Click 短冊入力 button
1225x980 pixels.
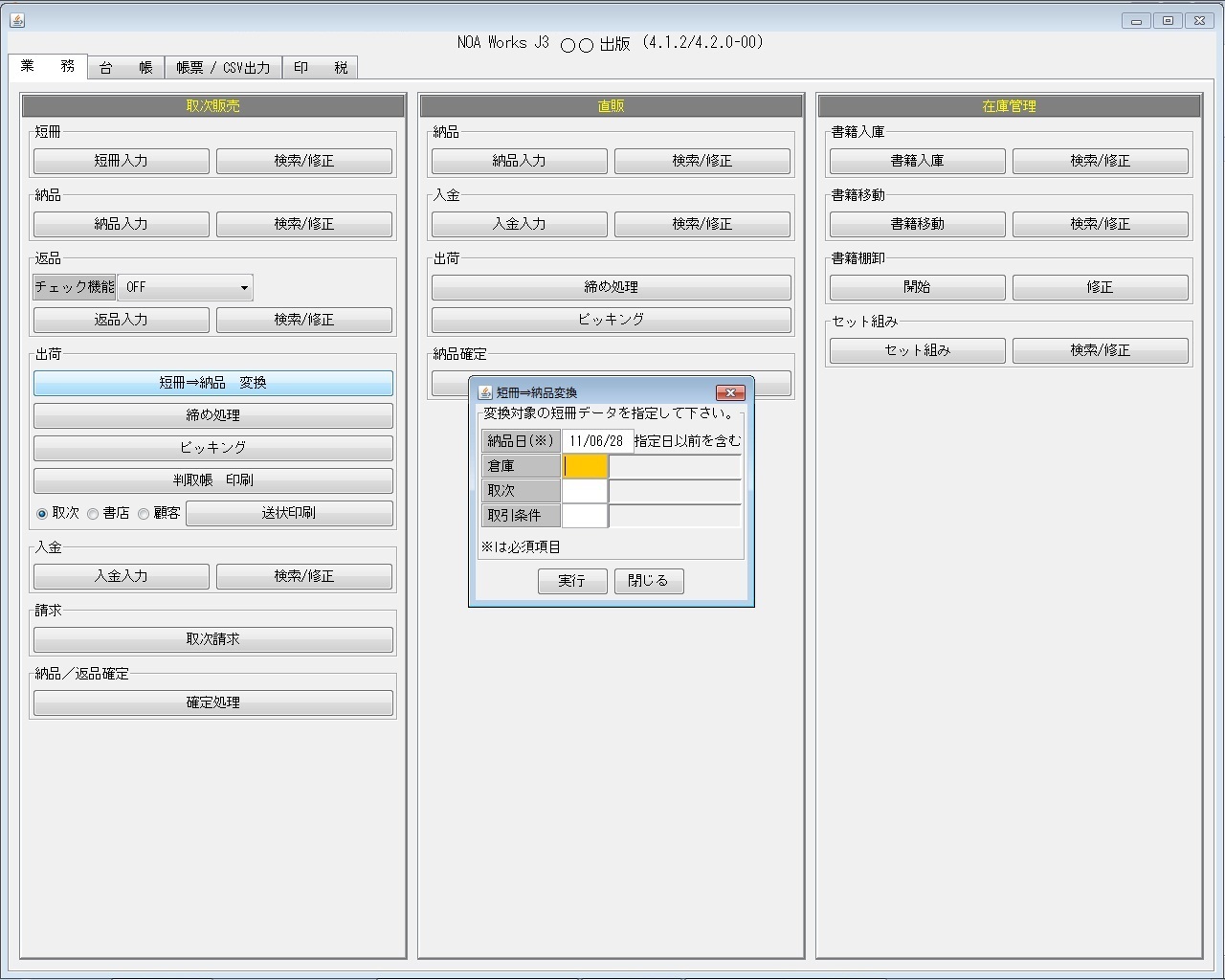122,161
